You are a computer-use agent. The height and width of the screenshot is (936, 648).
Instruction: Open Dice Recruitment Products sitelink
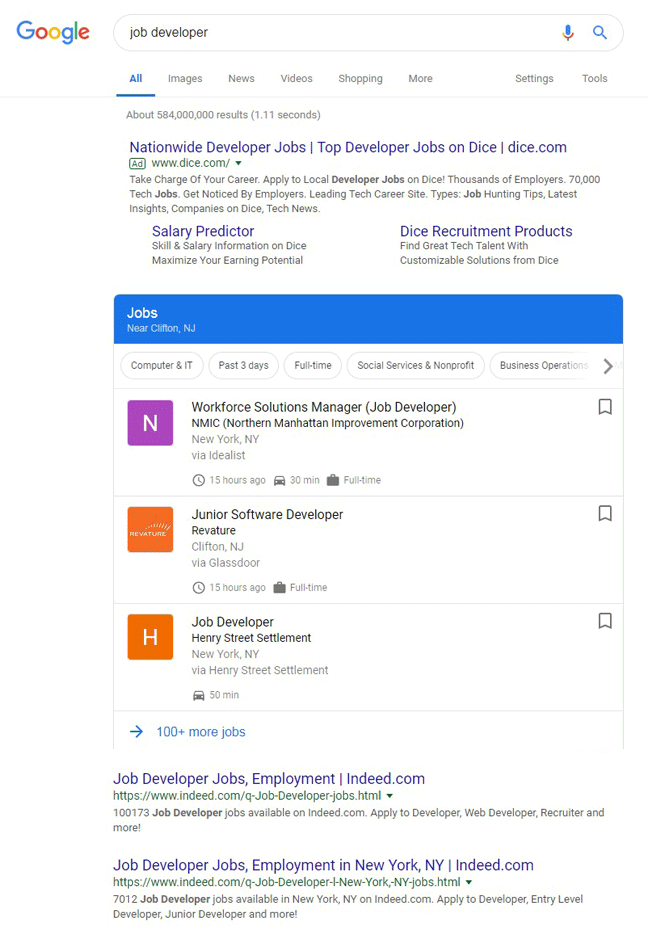486,231
